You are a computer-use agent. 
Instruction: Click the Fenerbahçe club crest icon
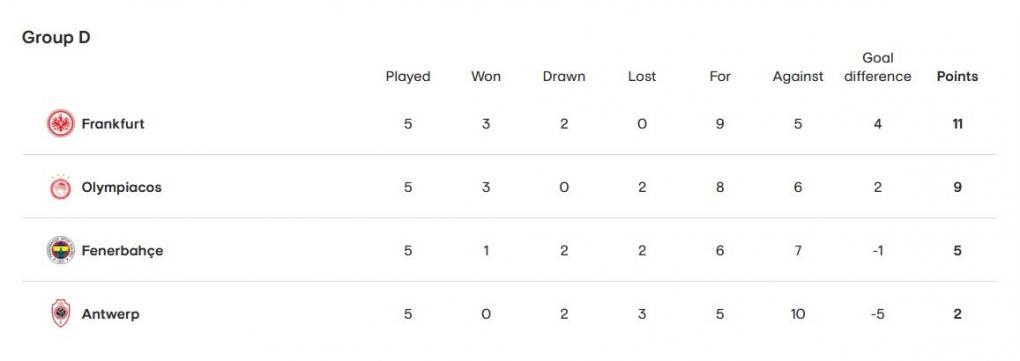[x=60, y=250]
